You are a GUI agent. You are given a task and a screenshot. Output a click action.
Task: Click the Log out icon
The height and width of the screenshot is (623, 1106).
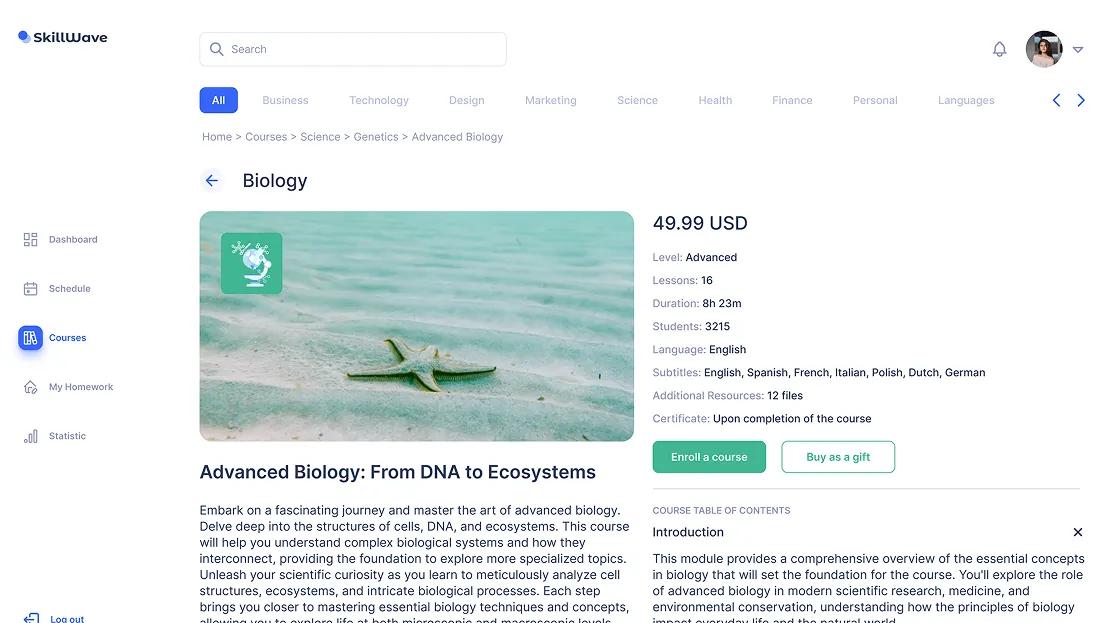(x=31, y=619)
